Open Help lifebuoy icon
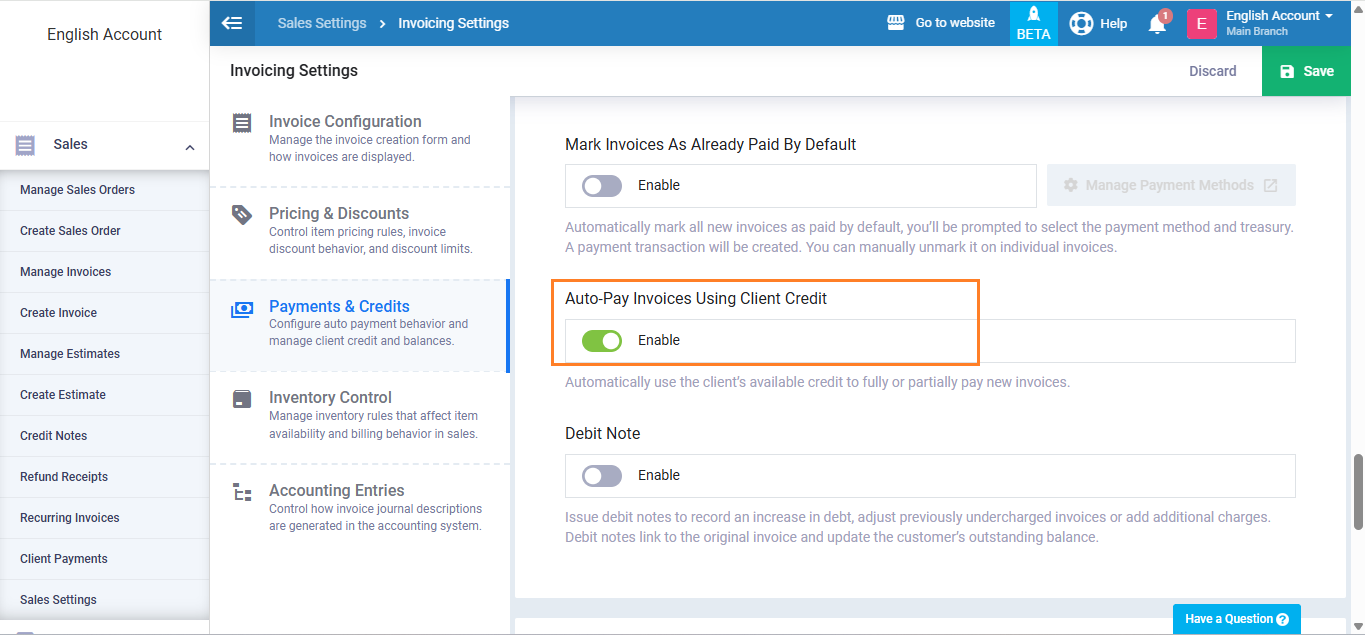This screenshot has width=1365, height=635. tap(1081, 24)
